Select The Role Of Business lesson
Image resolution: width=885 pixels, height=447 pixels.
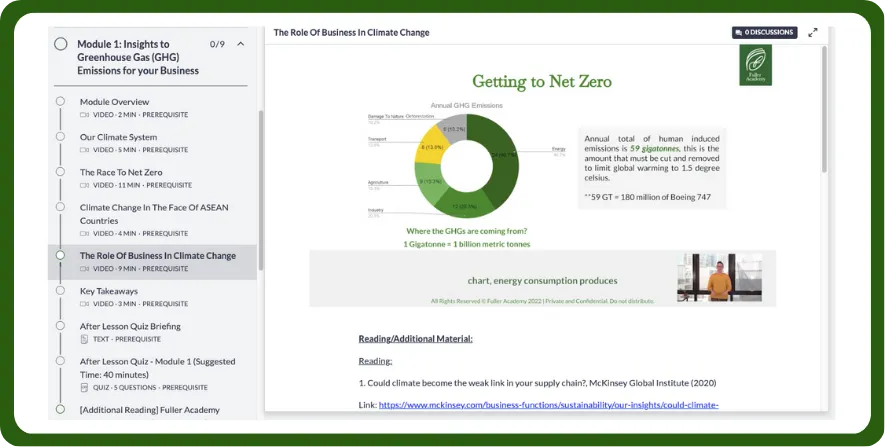pyautogui.click(x=157, y=255)
